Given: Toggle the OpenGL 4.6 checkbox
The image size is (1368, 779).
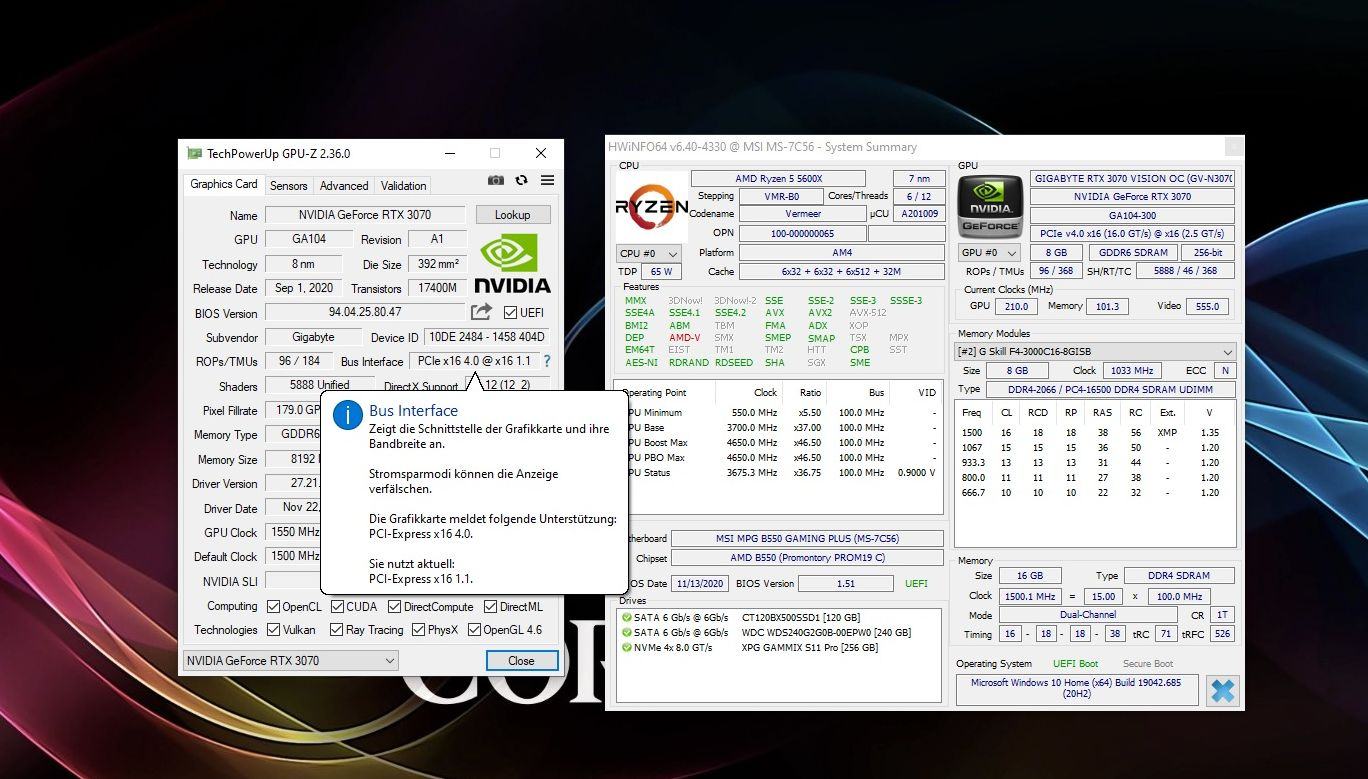Looking at the screenshot, I should pyautogui.click(x=473, y=630).
